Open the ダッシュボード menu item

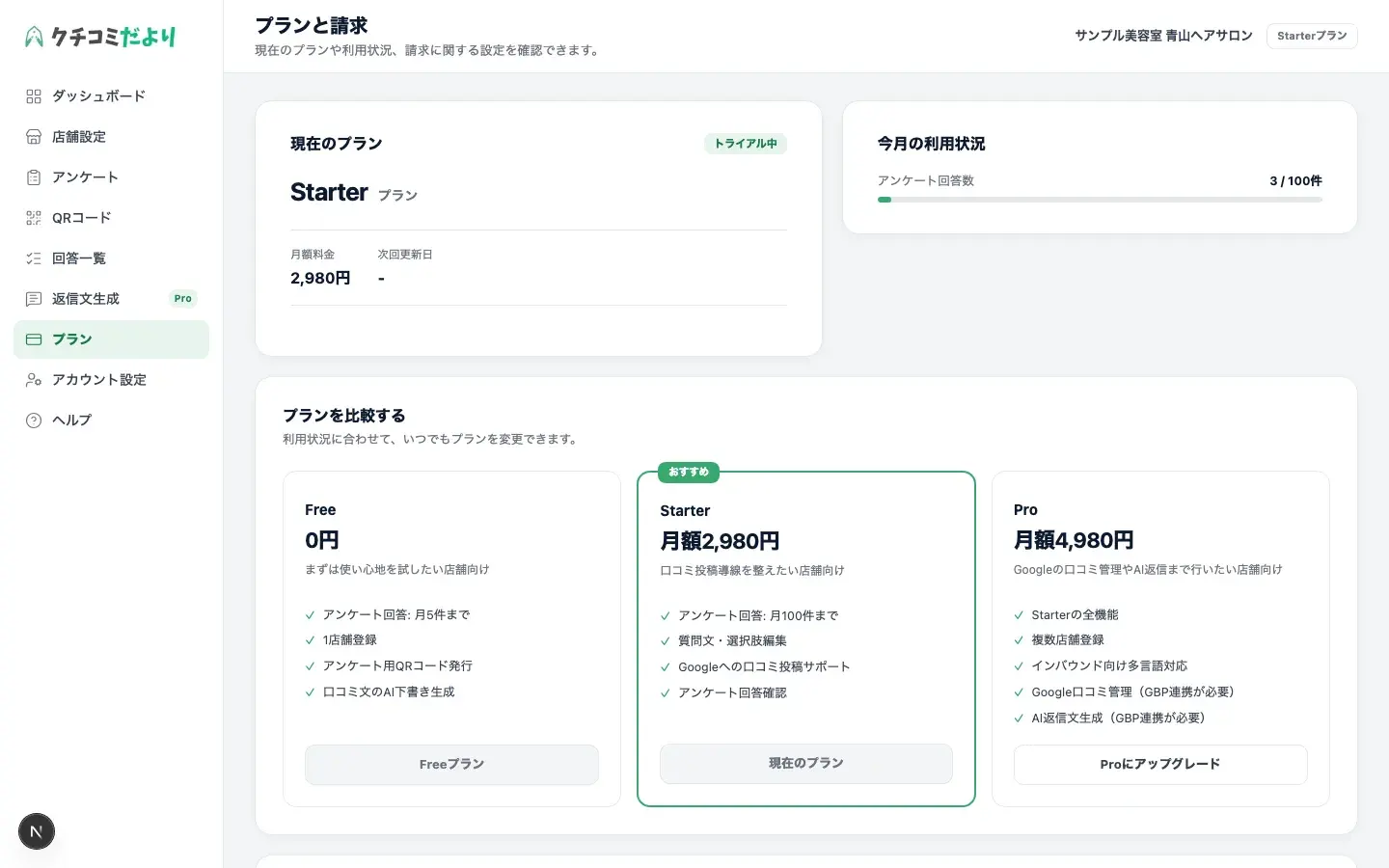(111, 96)
